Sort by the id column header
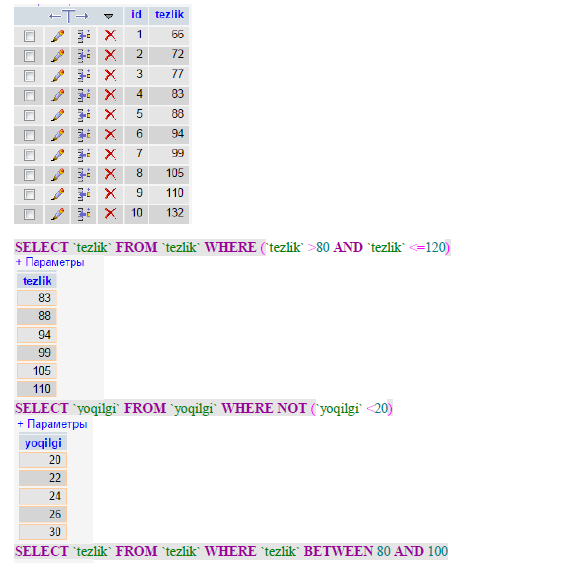Image resolution: width=585 pixels, height=563 pixels. (x=136, y=15)
